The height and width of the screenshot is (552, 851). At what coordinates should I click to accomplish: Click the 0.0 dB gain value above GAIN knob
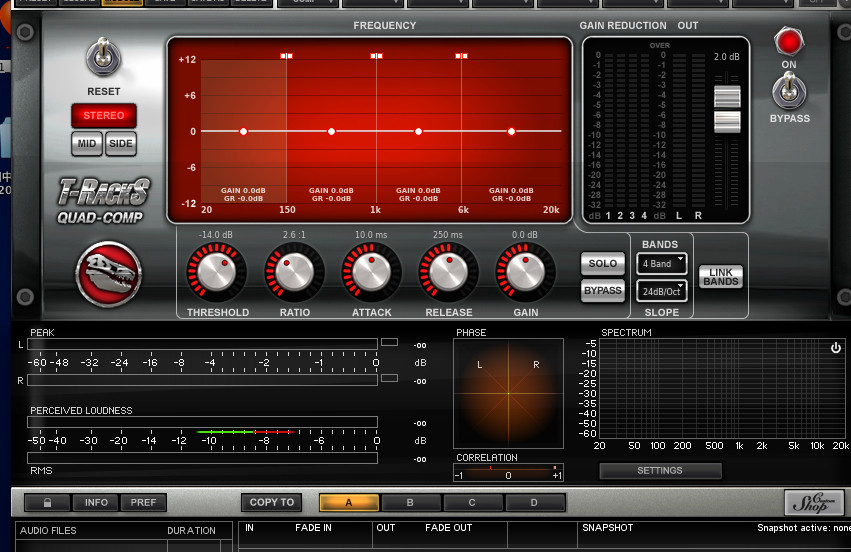coord(525,234)
